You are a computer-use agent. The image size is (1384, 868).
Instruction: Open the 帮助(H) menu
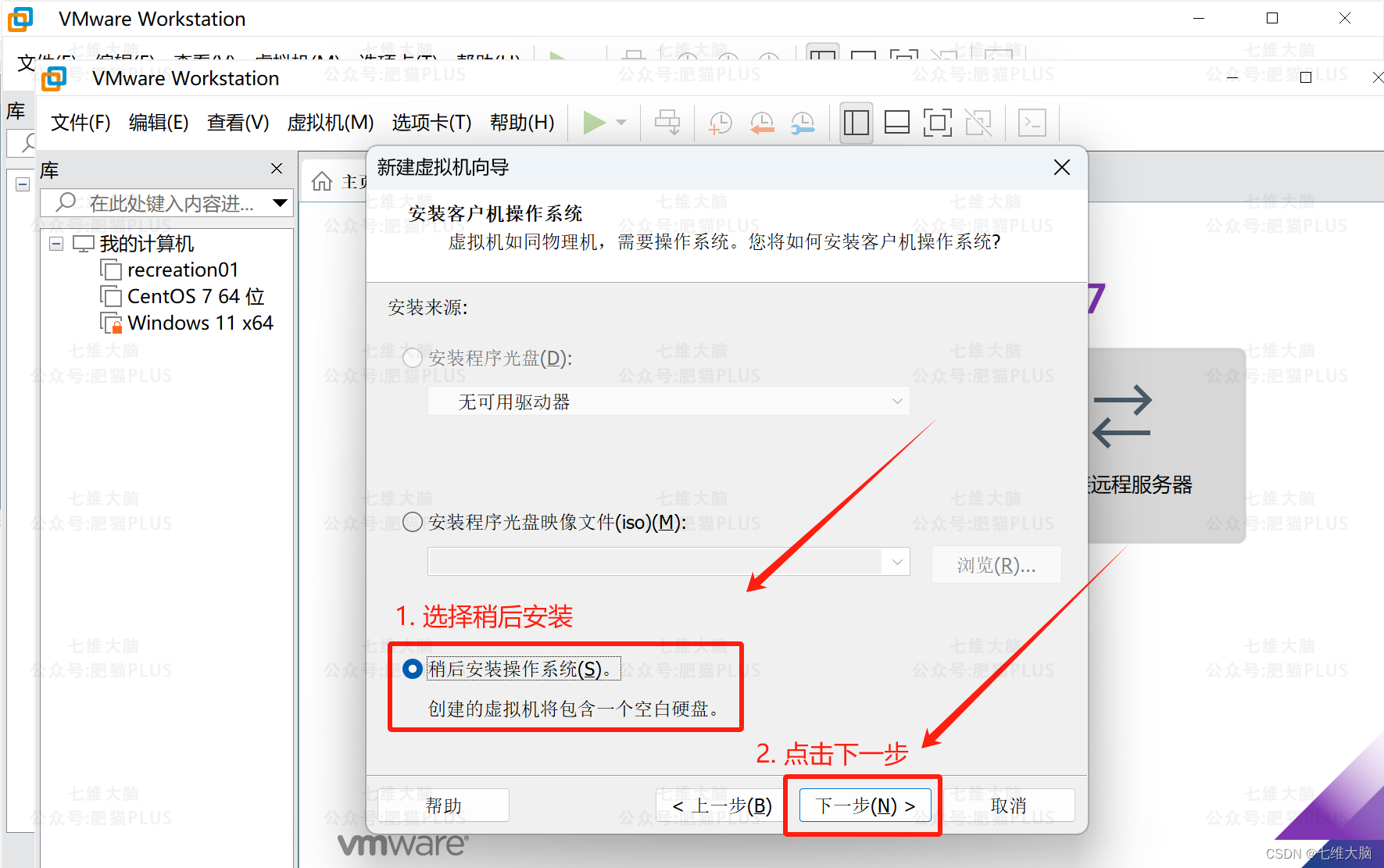pos(522,123)
